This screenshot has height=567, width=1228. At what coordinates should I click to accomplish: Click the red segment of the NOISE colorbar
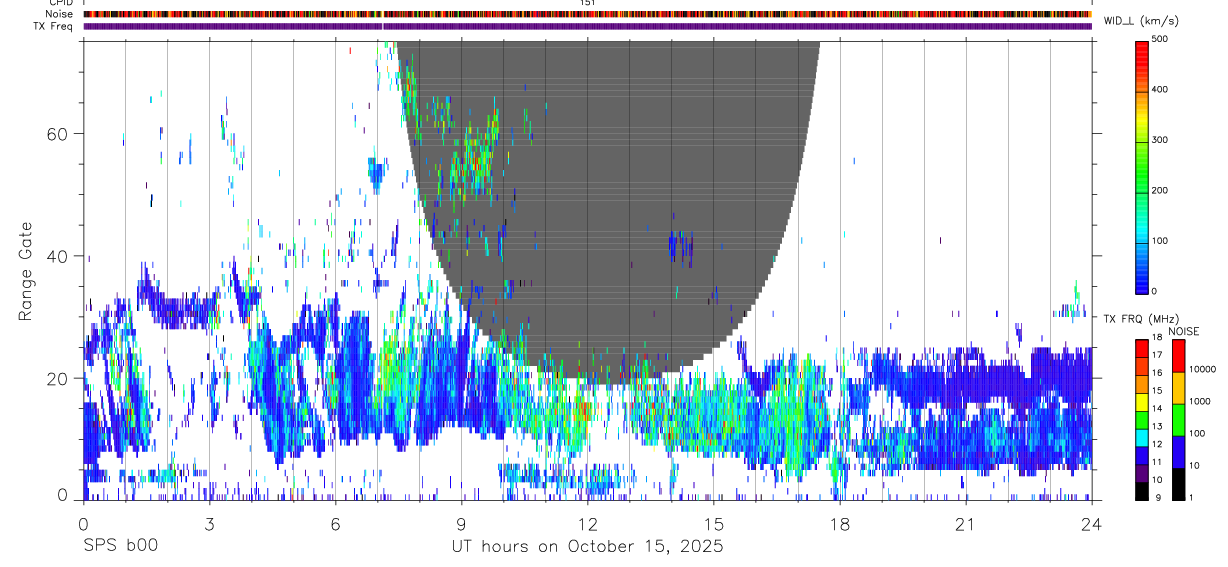pos(1177,356)
